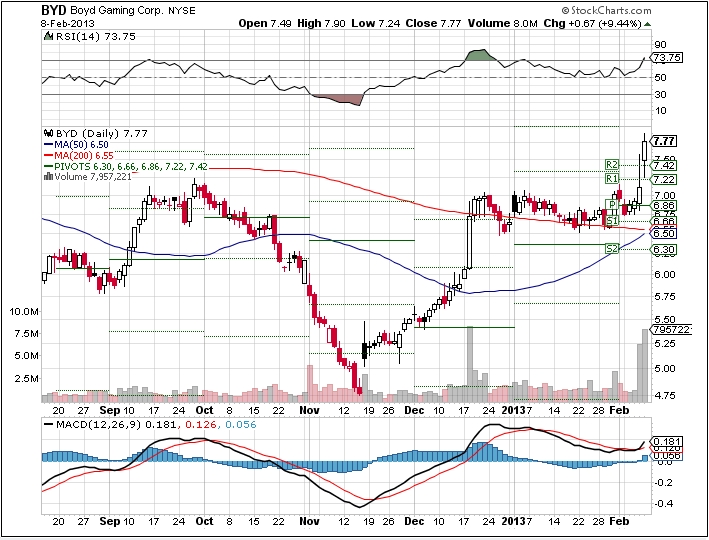This screenshot has width=709, height=540.
Task: Click the Low 7.24 value
Action: point(376,24)
